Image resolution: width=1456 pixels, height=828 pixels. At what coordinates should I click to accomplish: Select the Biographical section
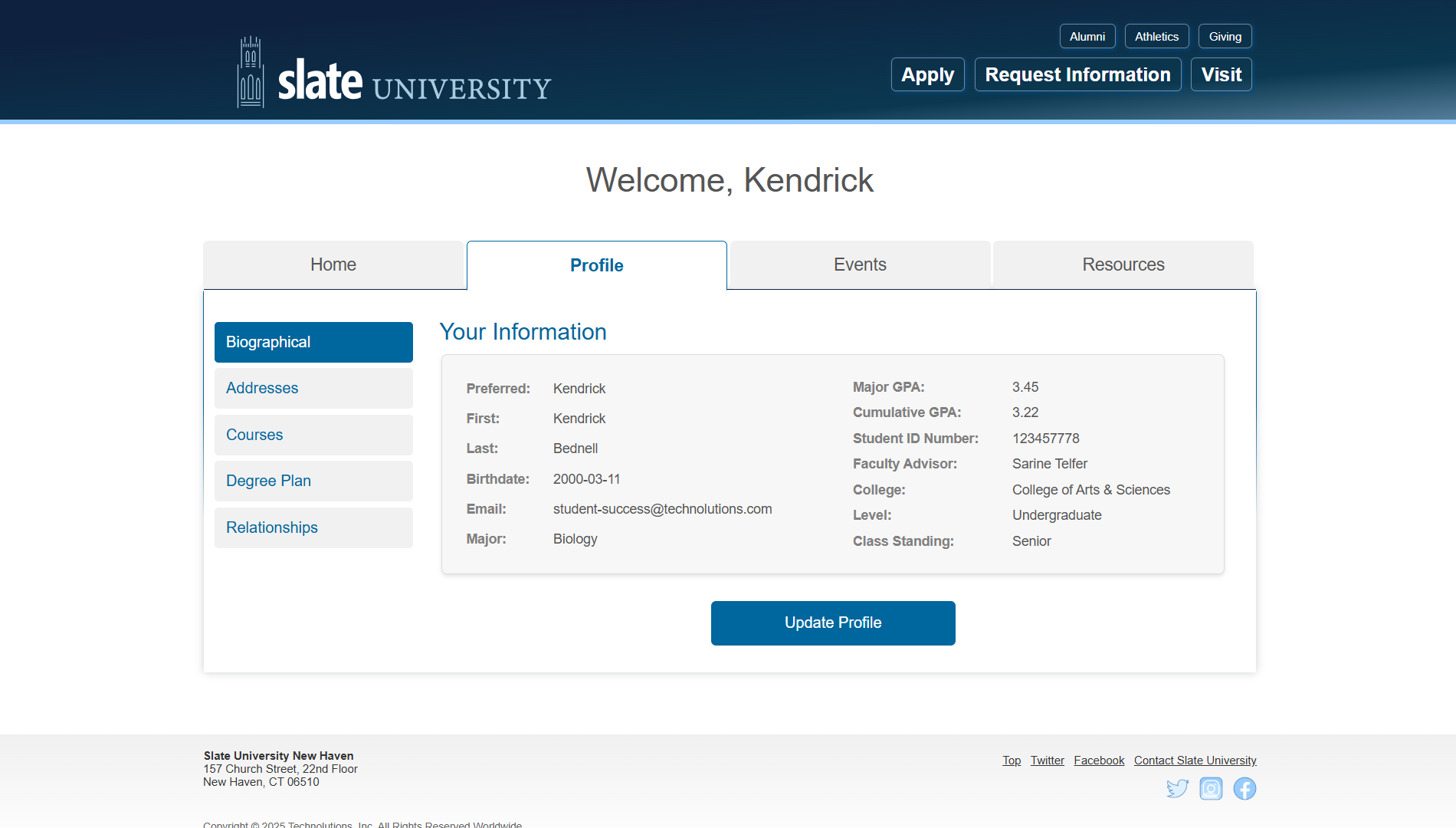tap(313, 342)
